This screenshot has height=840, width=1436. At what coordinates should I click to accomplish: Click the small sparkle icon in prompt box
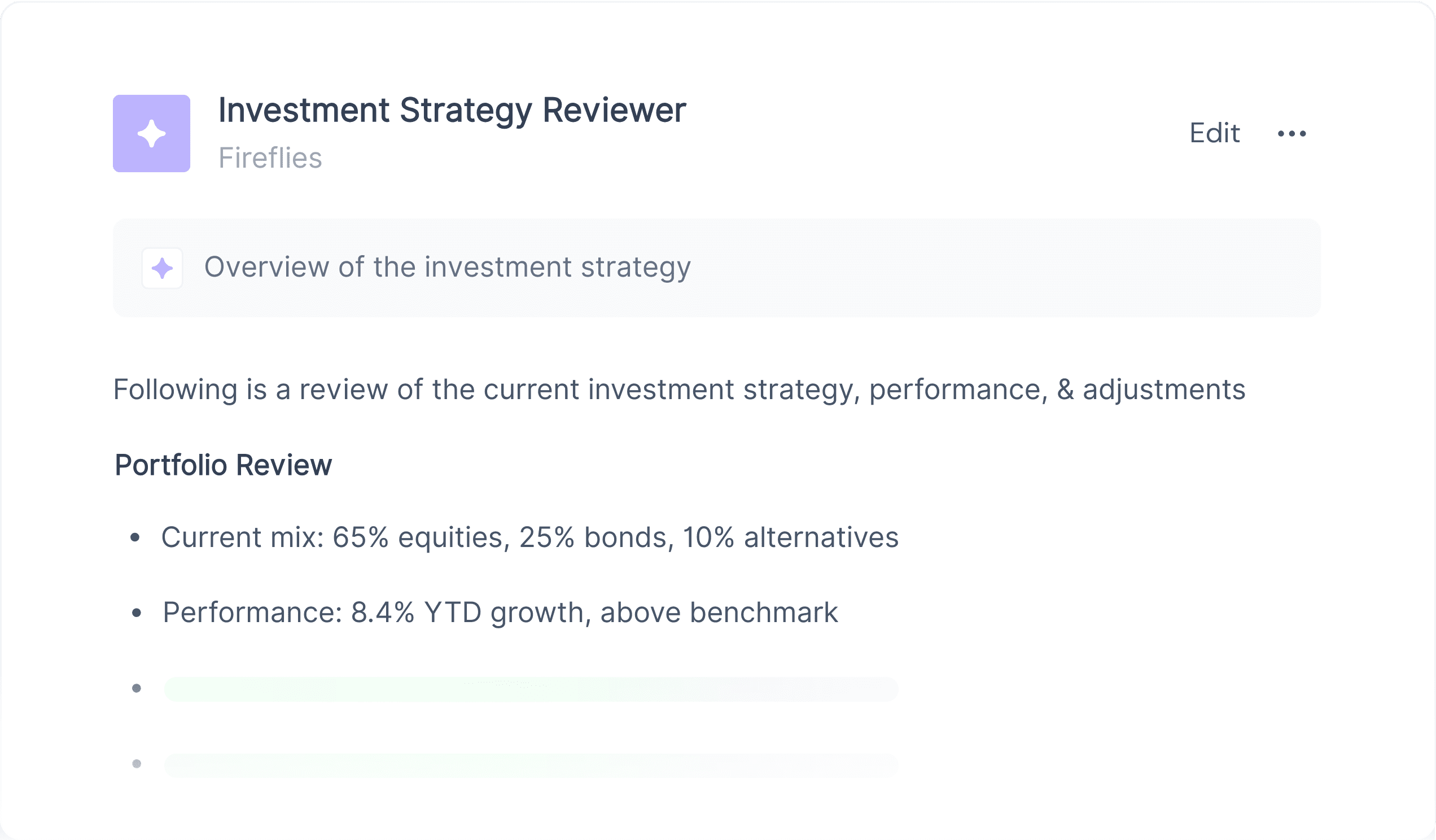point(163,268)
